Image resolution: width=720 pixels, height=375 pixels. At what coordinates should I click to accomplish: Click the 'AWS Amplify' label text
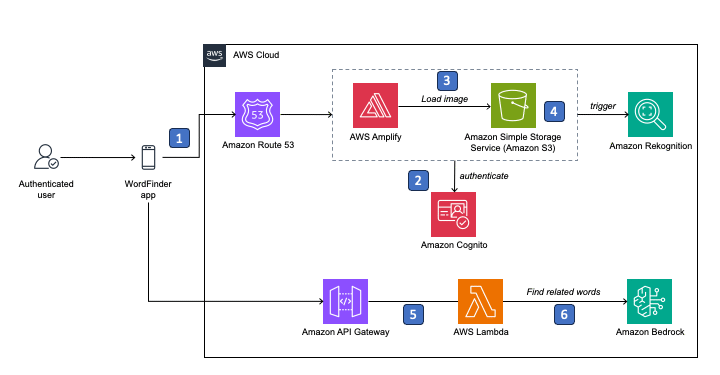point(375,137)
